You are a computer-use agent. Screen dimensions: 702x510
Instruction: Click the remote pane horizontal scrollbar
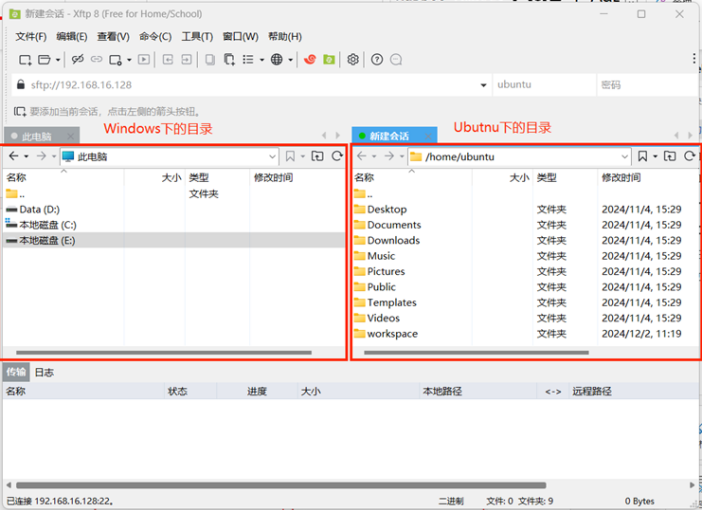click(x=476, y=352)
